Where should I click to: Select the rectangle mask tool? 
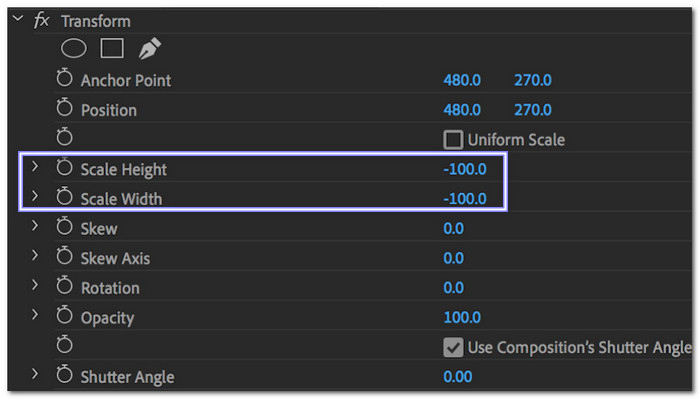[112, 48]
